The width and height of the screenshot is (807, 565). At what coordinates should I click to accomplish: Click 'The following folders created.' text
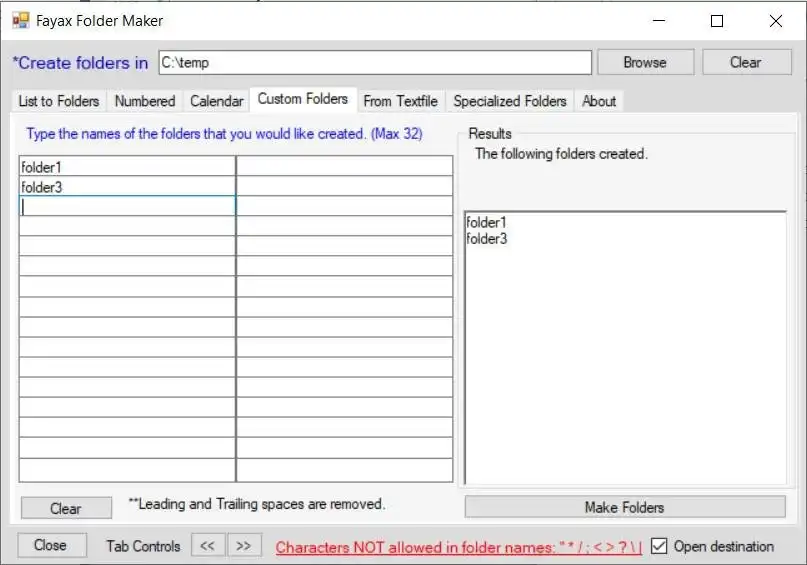point(562,154)
